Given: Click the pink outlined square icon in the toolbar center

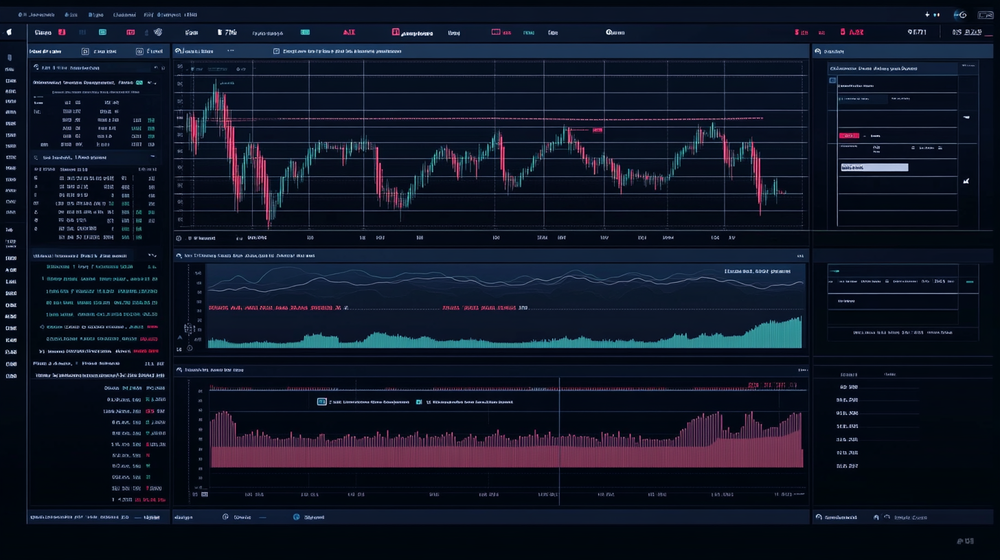Looking at the screenshot, I should coord(396,33).
